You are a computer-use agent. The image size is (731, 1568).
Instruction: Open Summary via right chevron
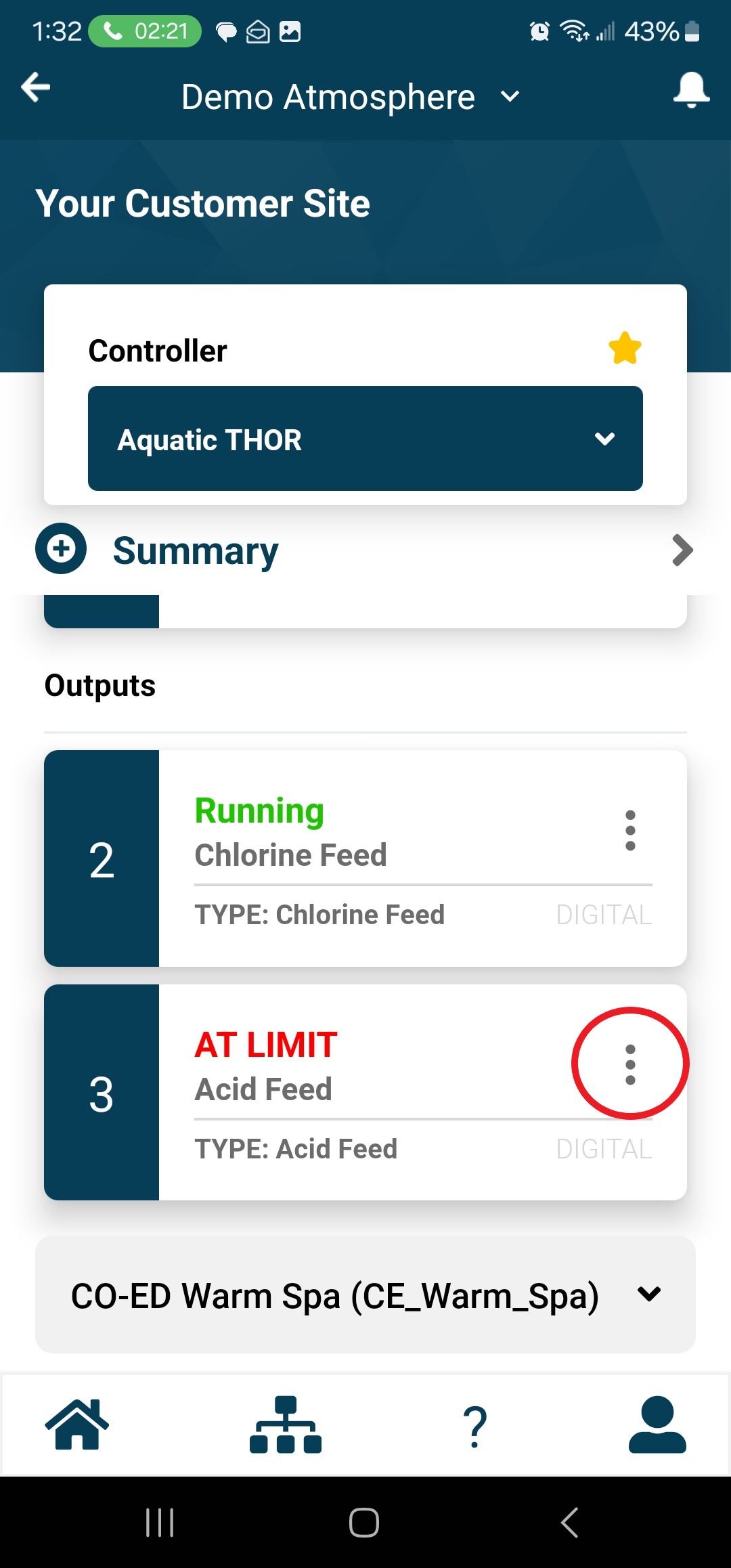click(x=682, y=550)
